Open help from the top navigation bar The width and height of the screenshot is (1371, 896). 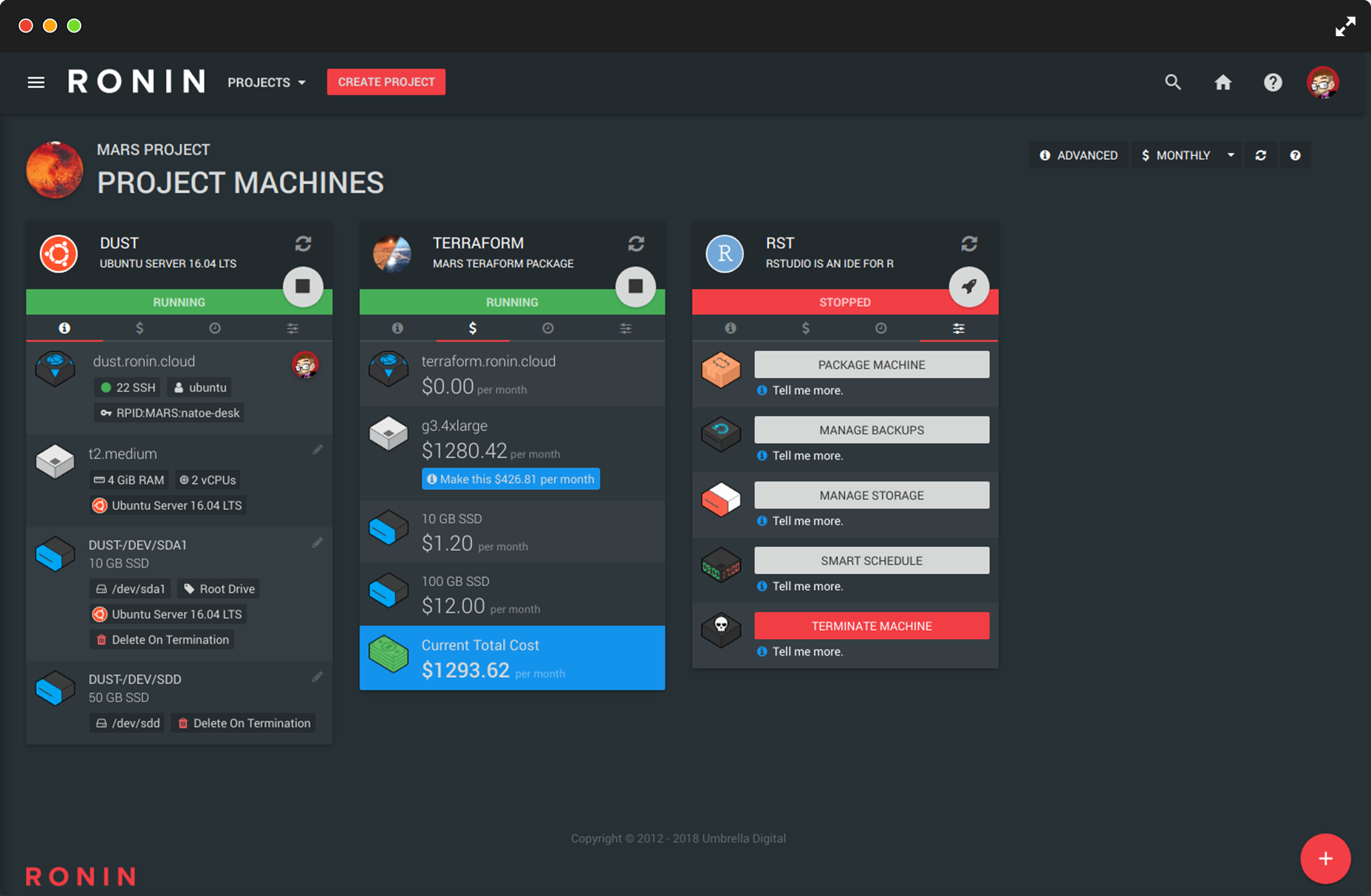1272,82
